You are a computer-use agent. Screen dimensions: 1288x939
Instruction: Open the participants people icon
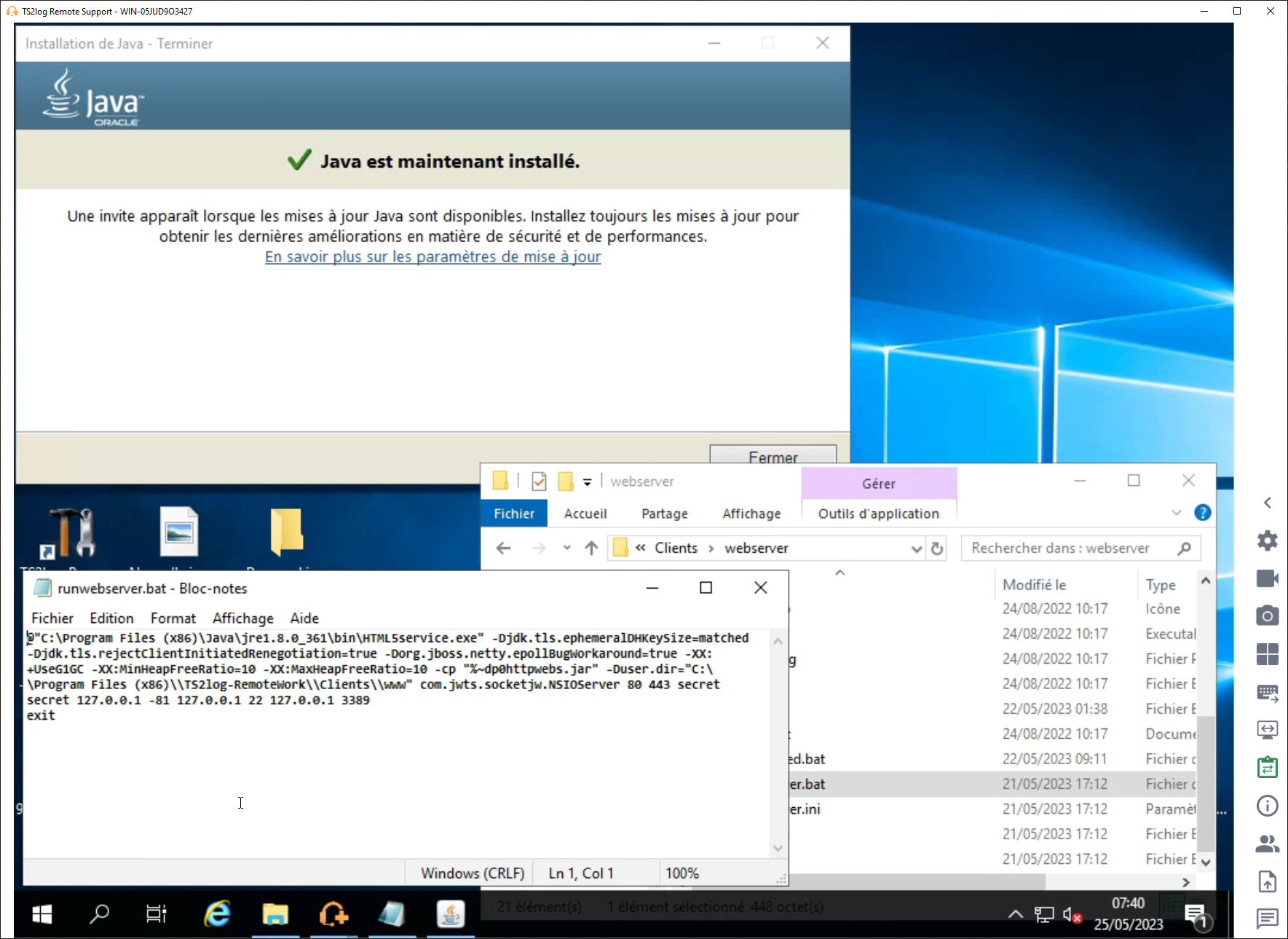coord(1268,844)
